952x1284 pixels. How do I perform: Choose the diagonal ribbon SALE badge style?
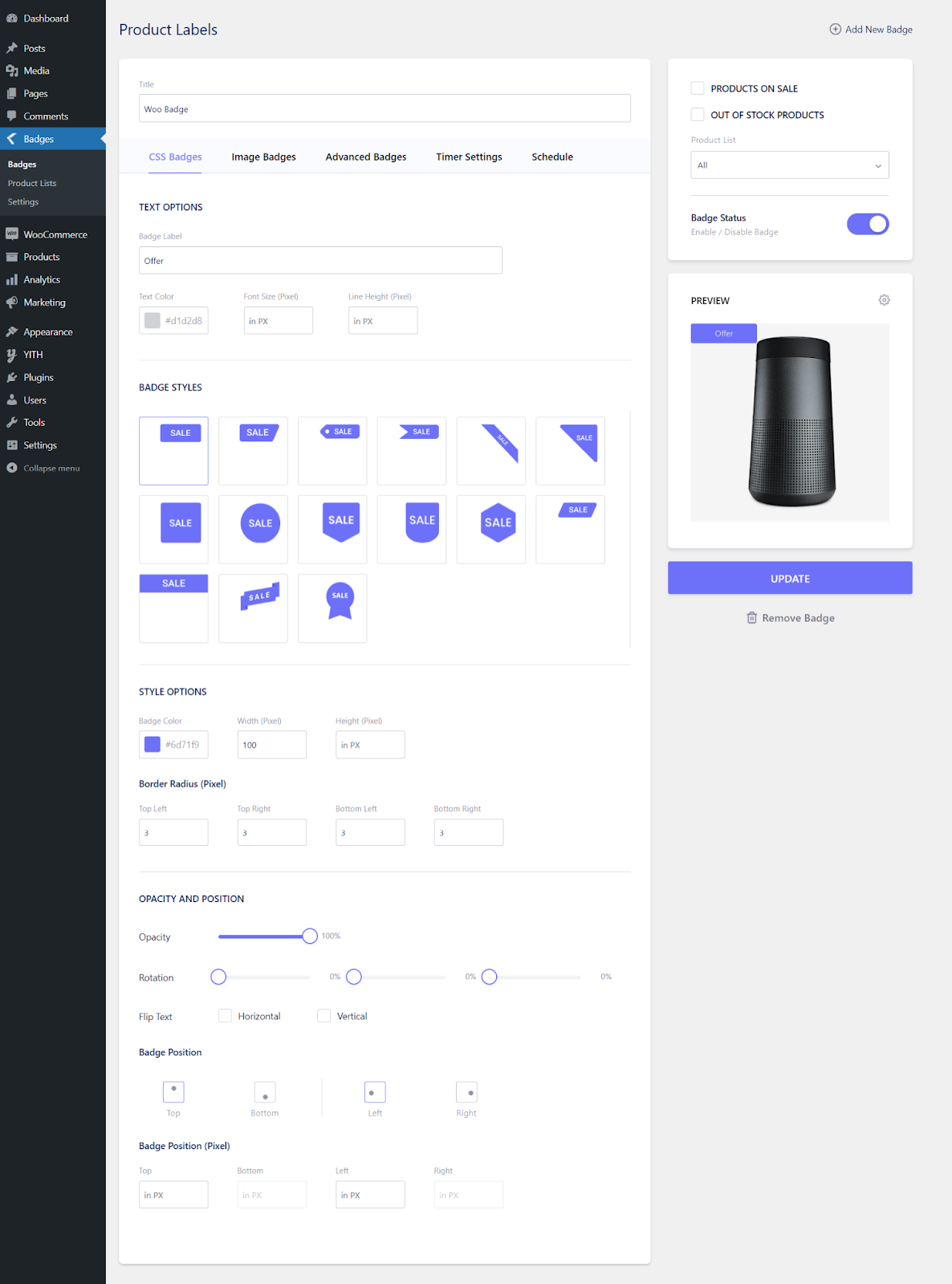pyautogui.click(x=491, y=451)
